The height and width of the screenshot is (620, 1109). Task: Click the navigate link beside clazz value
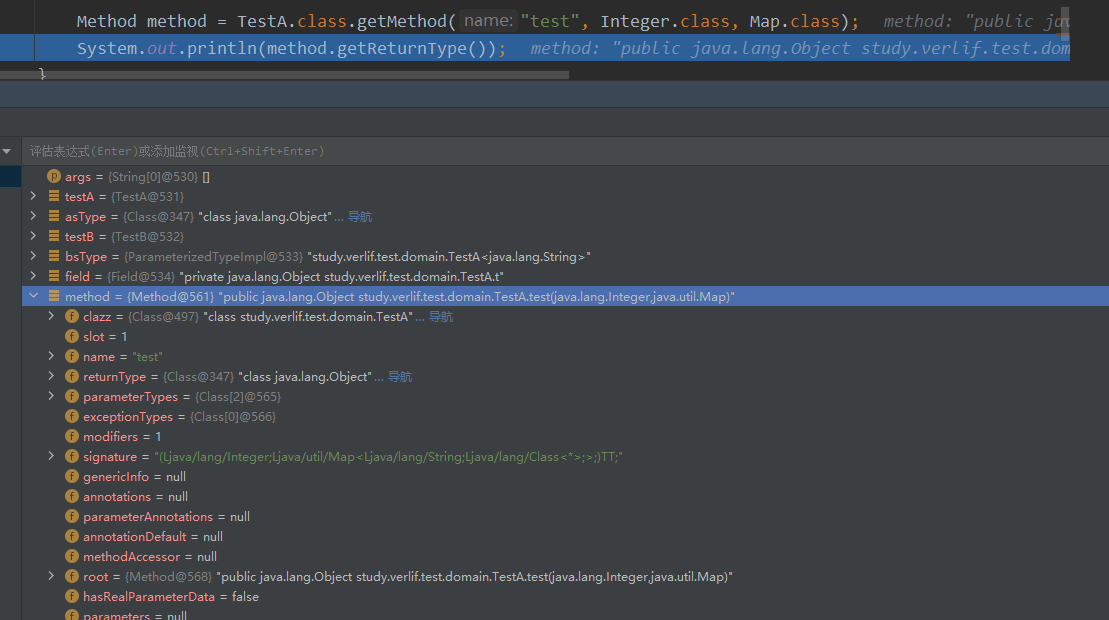click(x=440, y=317)
